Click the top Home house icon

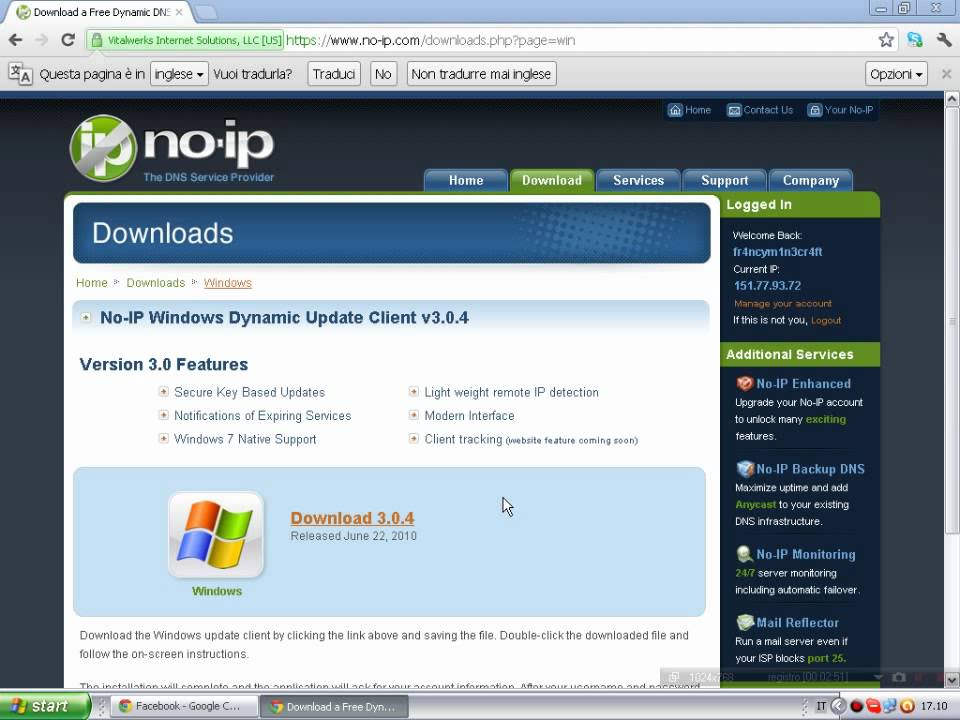675,110
